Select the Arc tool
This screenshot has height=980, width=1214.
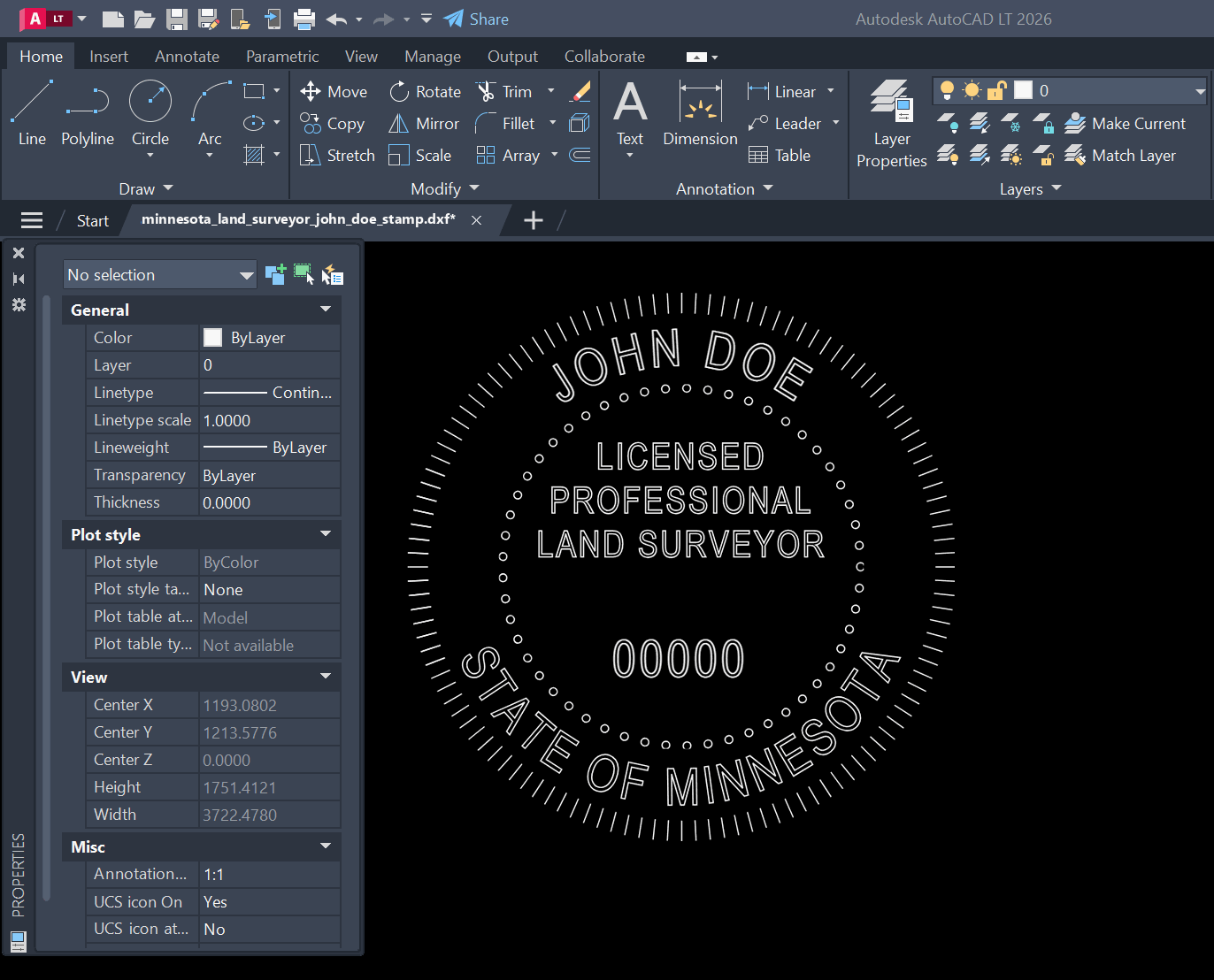coord(210,113)
